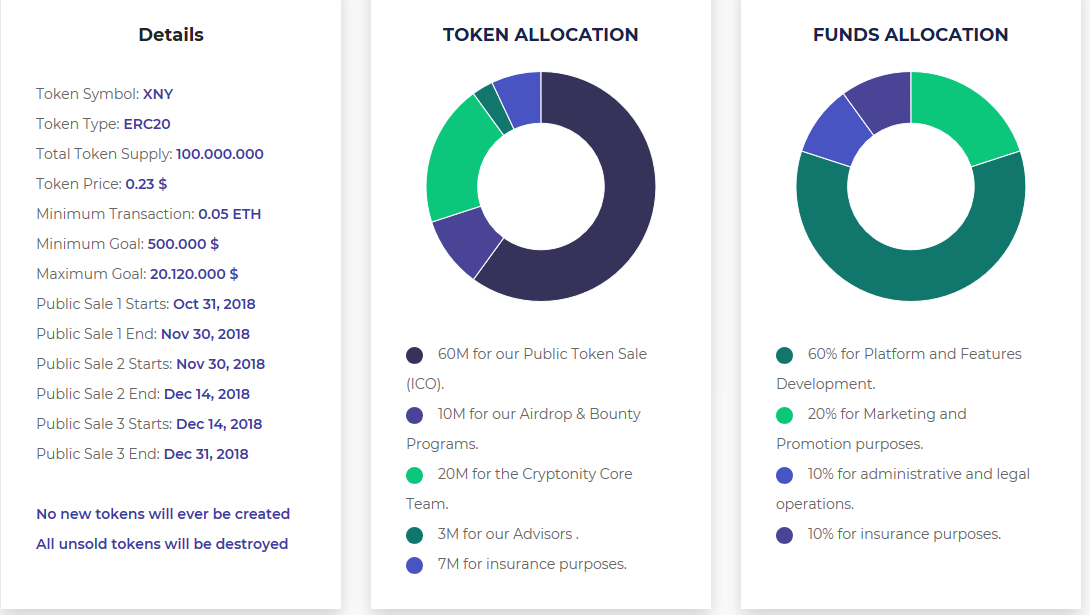Click the navy legend dot for Public Token Sale
The width and height of the screenshot is (1090, 615).
(415, 355)
